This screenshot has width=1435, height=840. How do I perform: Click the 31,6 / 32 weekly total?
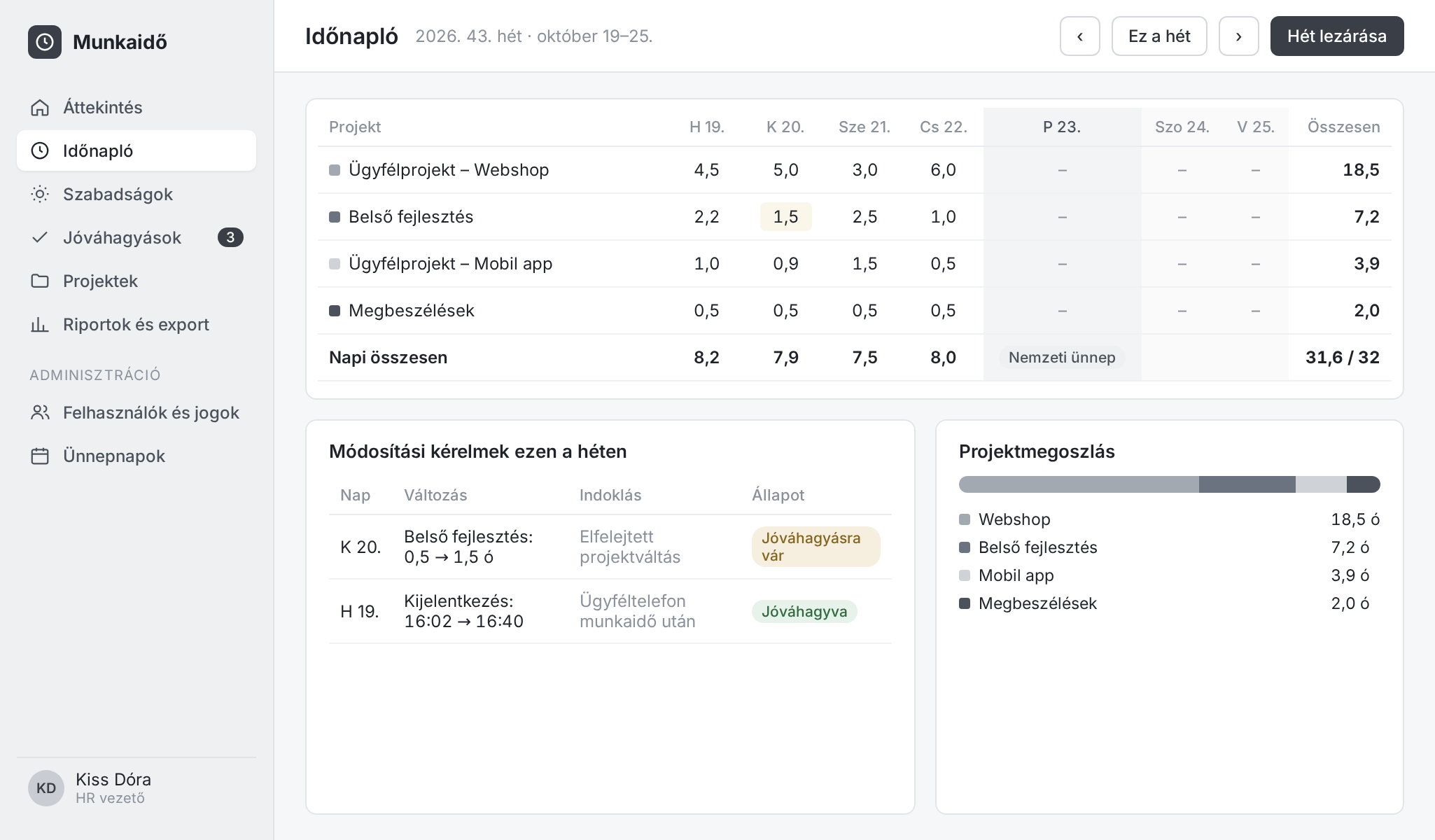[1342, 358]
